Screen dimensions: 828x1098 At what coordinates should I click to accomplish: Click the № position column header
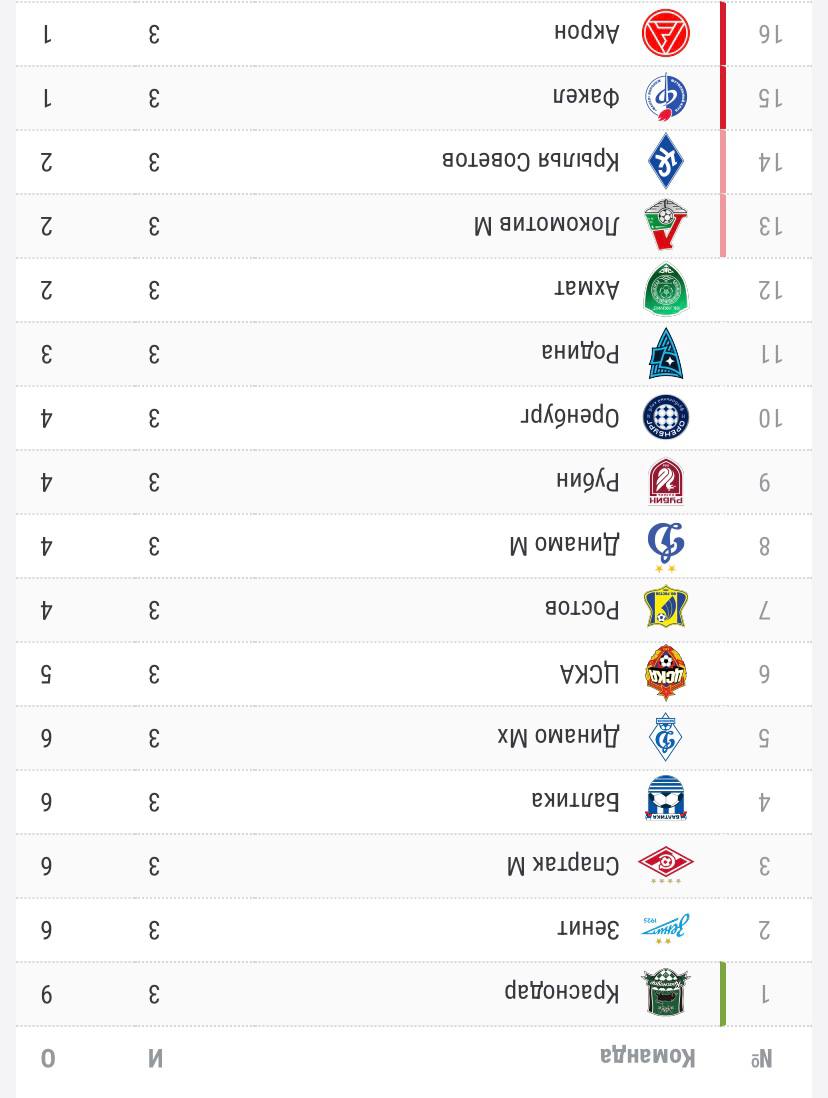click(762, 1059)
